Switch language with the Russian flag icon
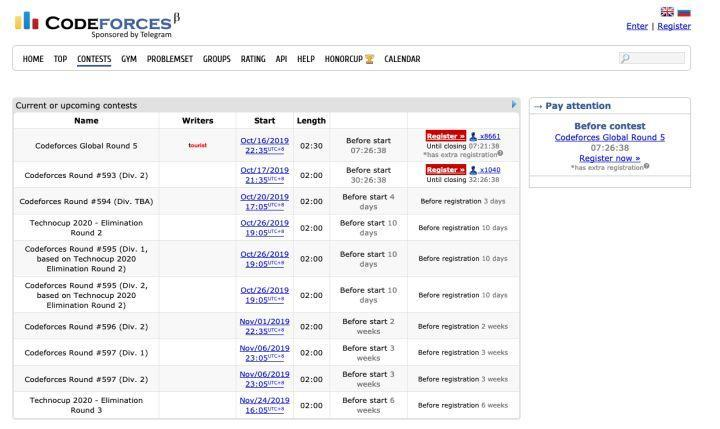 click(x=684, y=12)
